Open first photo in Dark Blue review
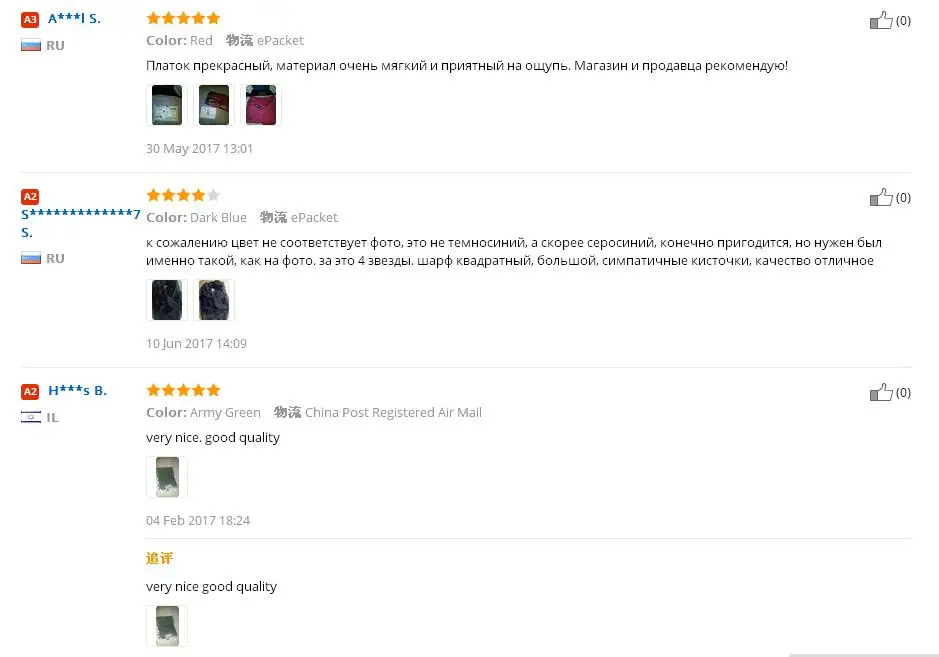Viewport: 939px width, 657px height. (x=167, y=299)
